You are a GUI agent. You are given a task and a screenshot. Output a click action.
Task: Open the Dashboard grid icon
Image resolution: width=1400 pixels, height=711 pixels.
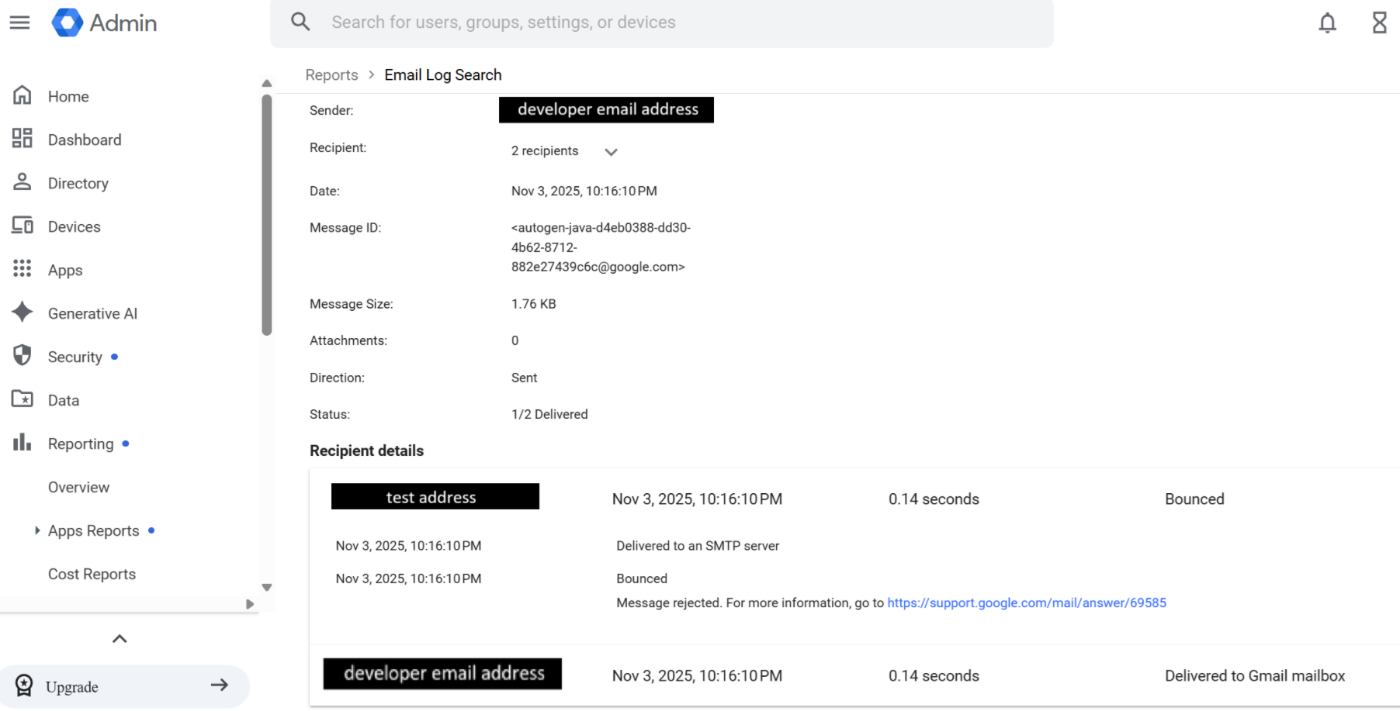pyautogui.click(x=22, y=139)
